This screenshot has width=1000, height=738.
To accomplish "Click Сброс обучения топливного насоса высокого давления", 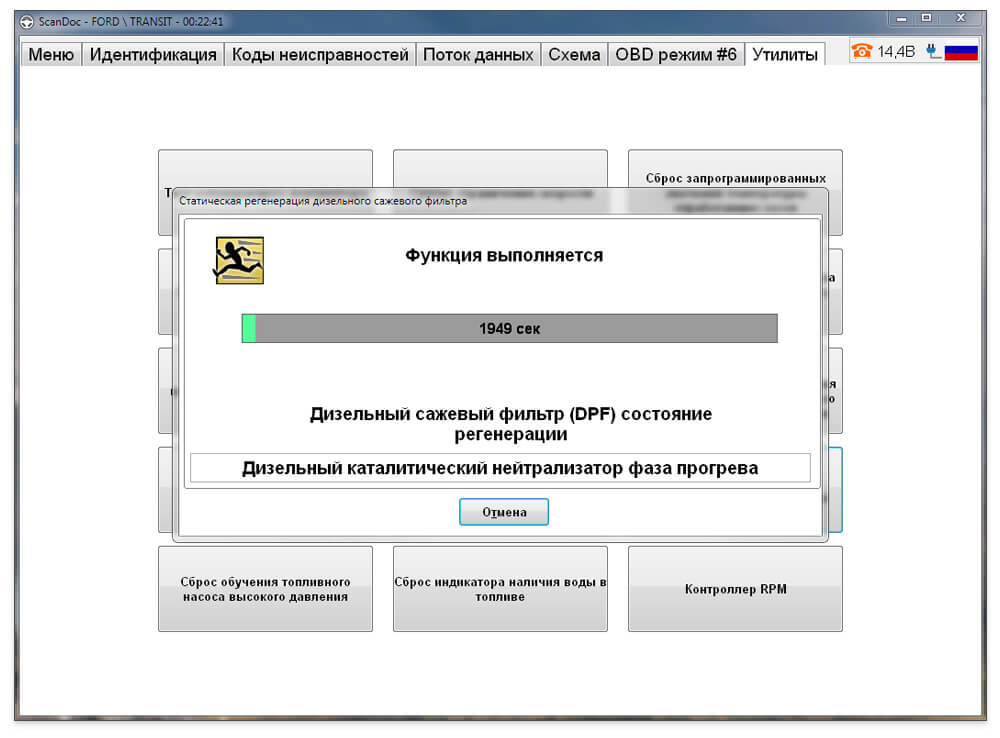I will [265, 589].
